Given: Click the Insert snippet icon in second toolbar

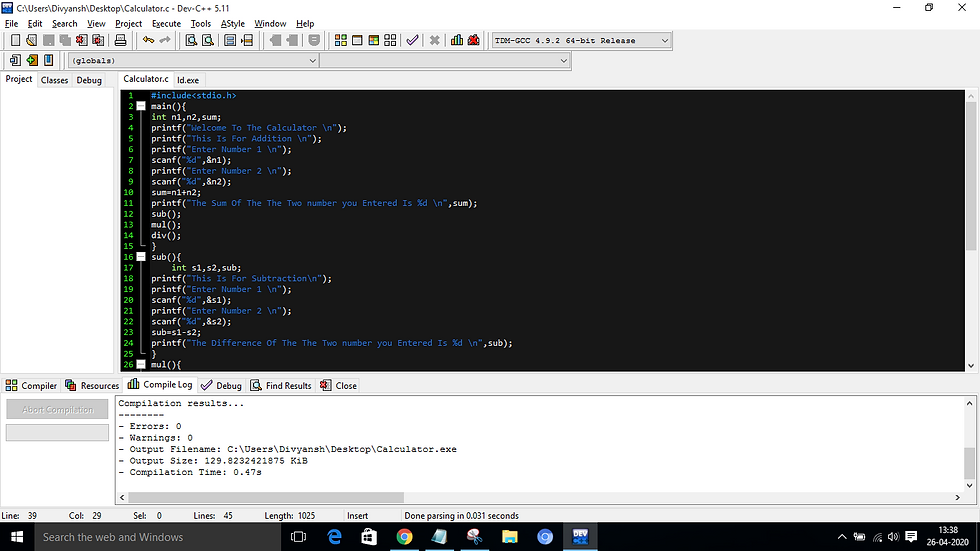Looking at the screenshot, I should 15,60.
